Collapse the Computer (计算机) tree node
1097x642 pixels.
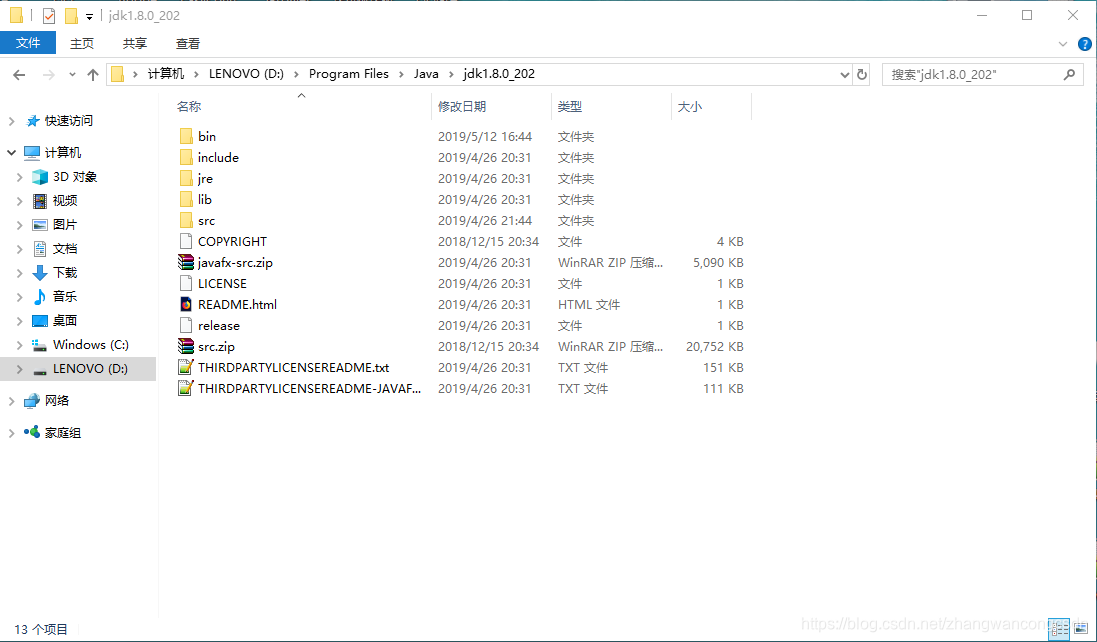click(x=11, y=152)
